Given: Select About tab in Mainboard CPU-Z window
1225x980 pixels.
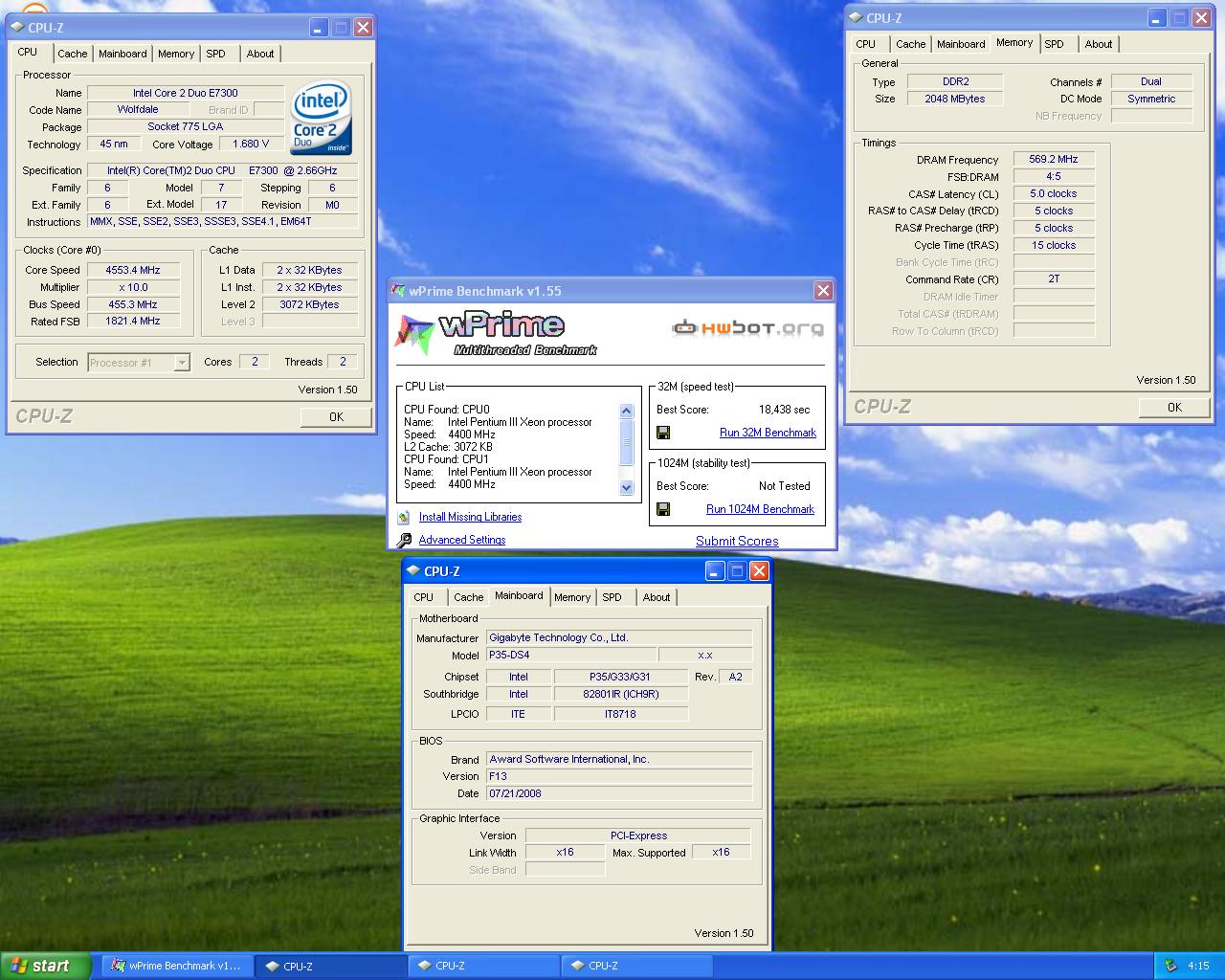Looking at the screenshot, I should pyautogui.click(x=656, y=597).
